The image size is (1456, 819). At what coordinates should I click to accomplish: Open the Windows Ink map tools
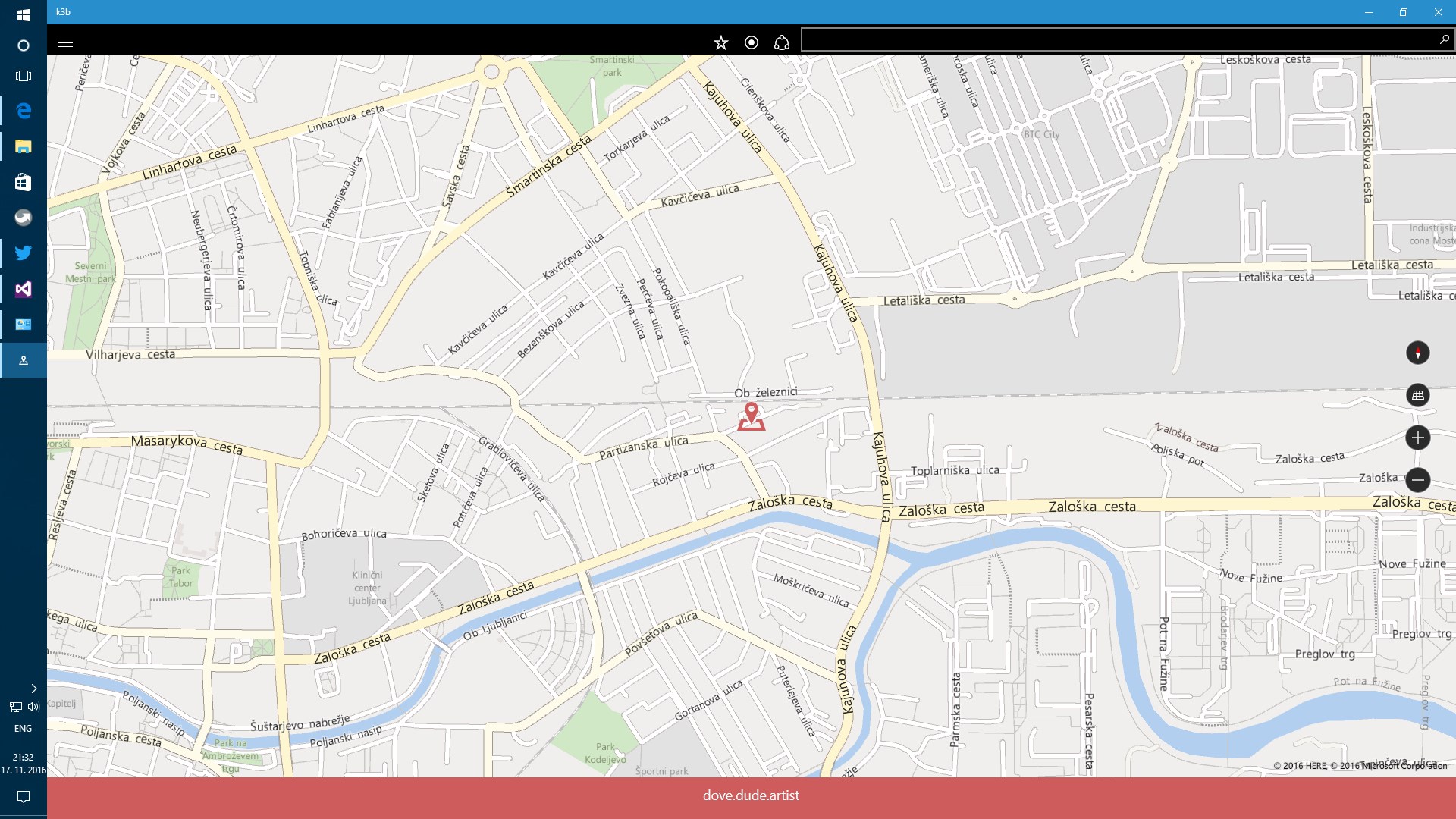point(780,42)
